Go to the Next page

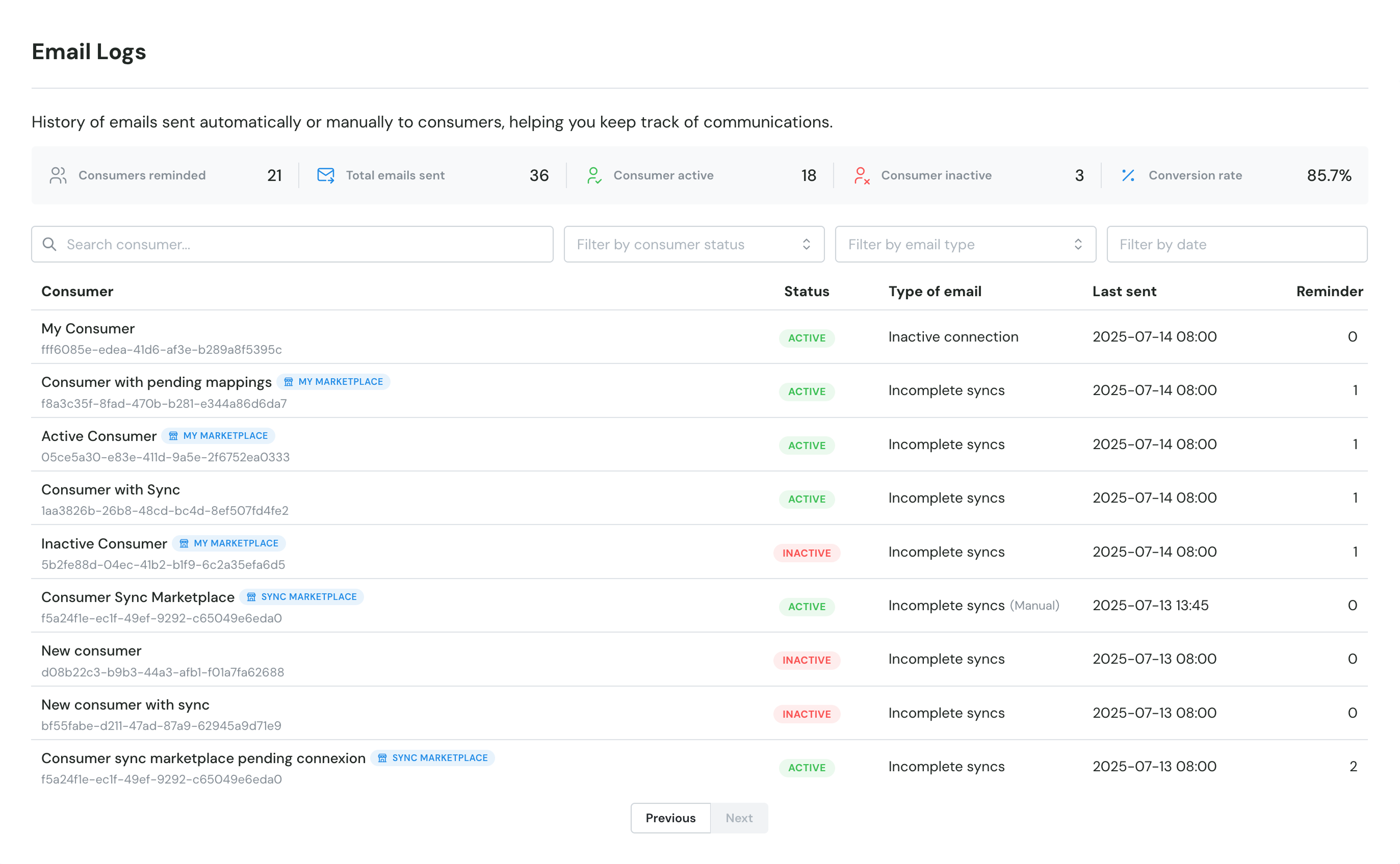coord(739,818)
